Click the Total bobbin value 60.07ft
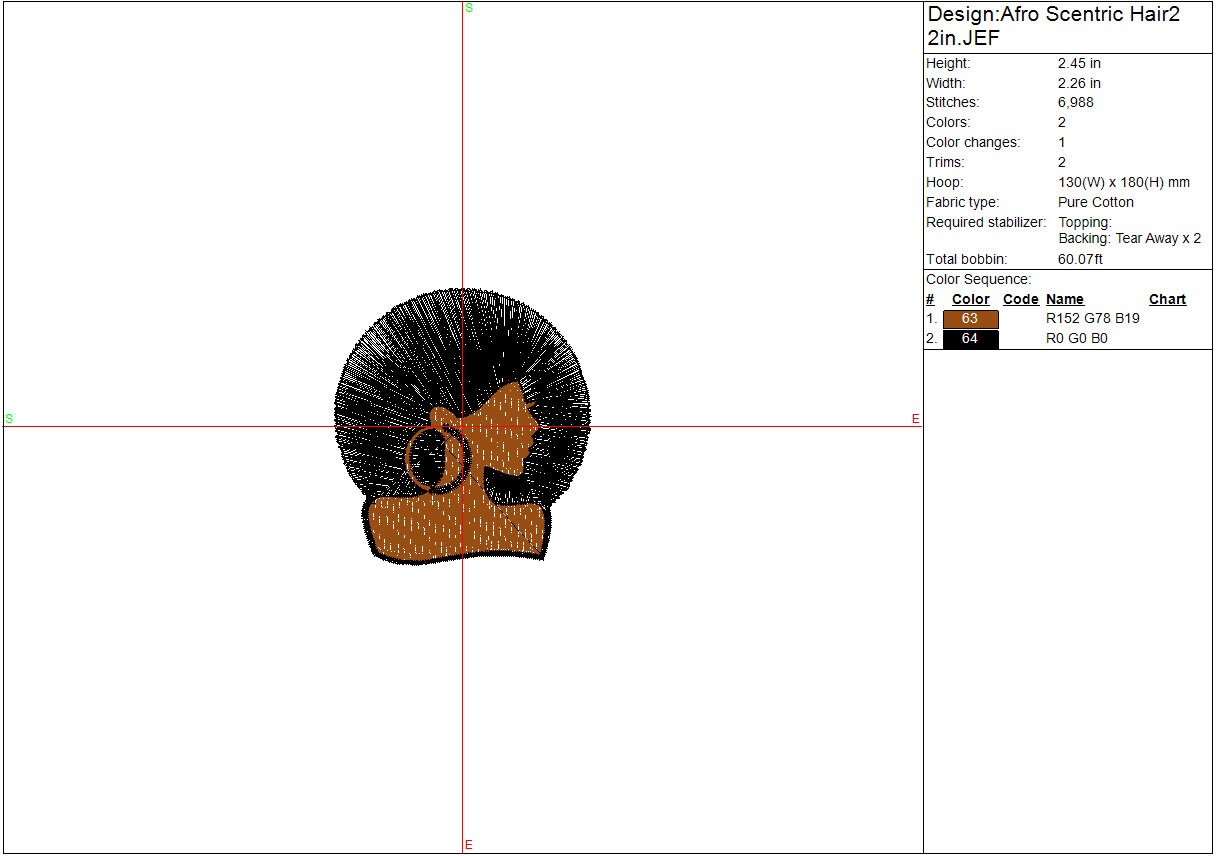 pyautogui.click(x=1080, y=259)
